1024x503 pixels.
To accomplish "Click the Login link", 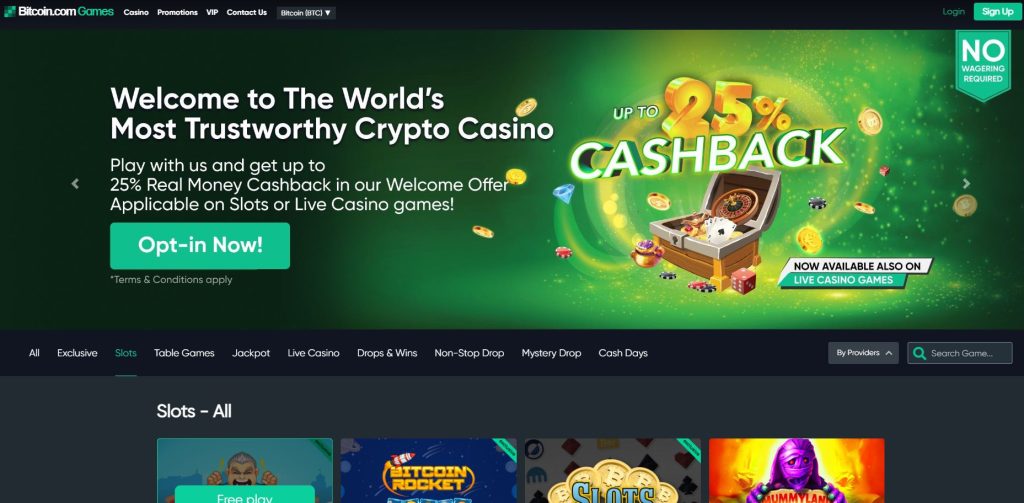I will coord(953,12).
